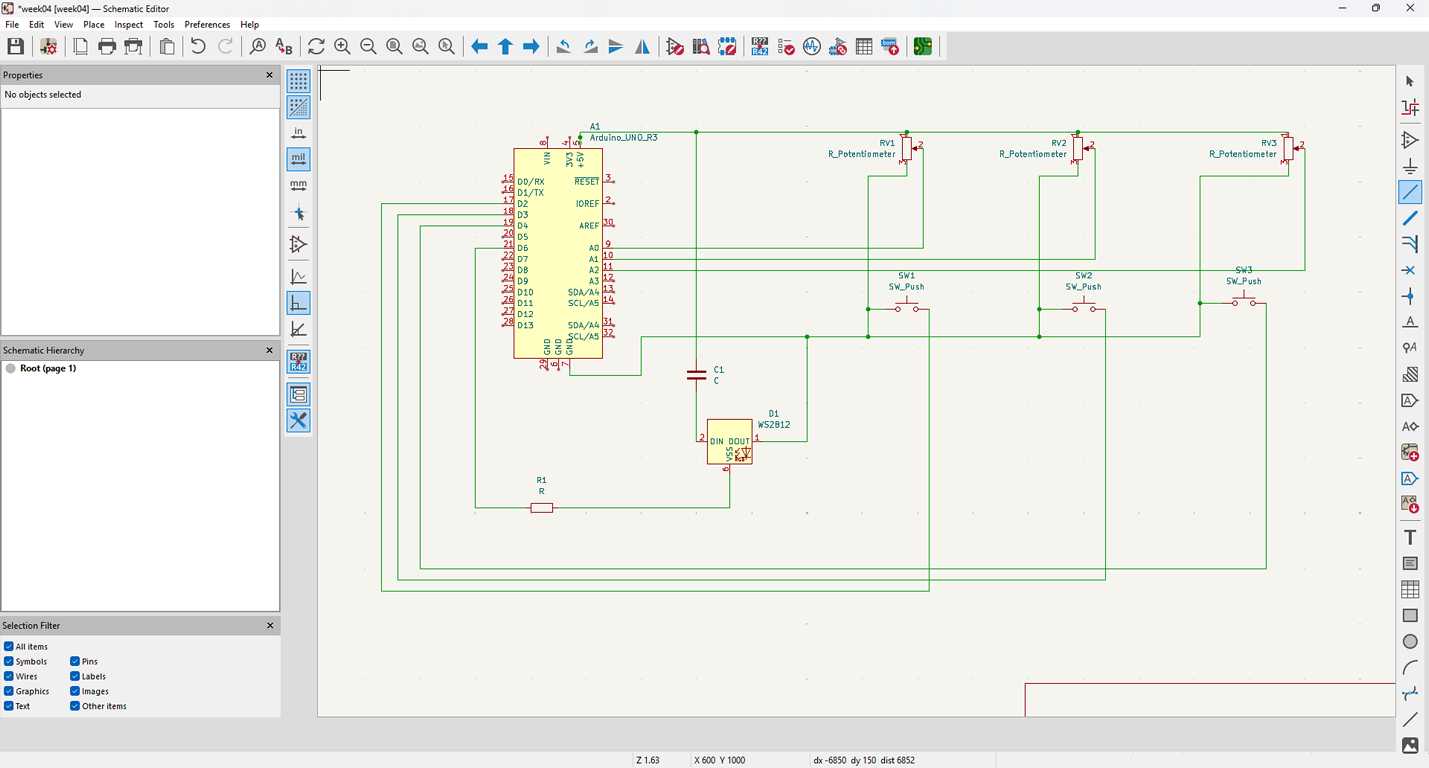This screenshot has height=768, width=1429.
Task: Select Root (page 1) in hierarchy
Action: [47, 368]
